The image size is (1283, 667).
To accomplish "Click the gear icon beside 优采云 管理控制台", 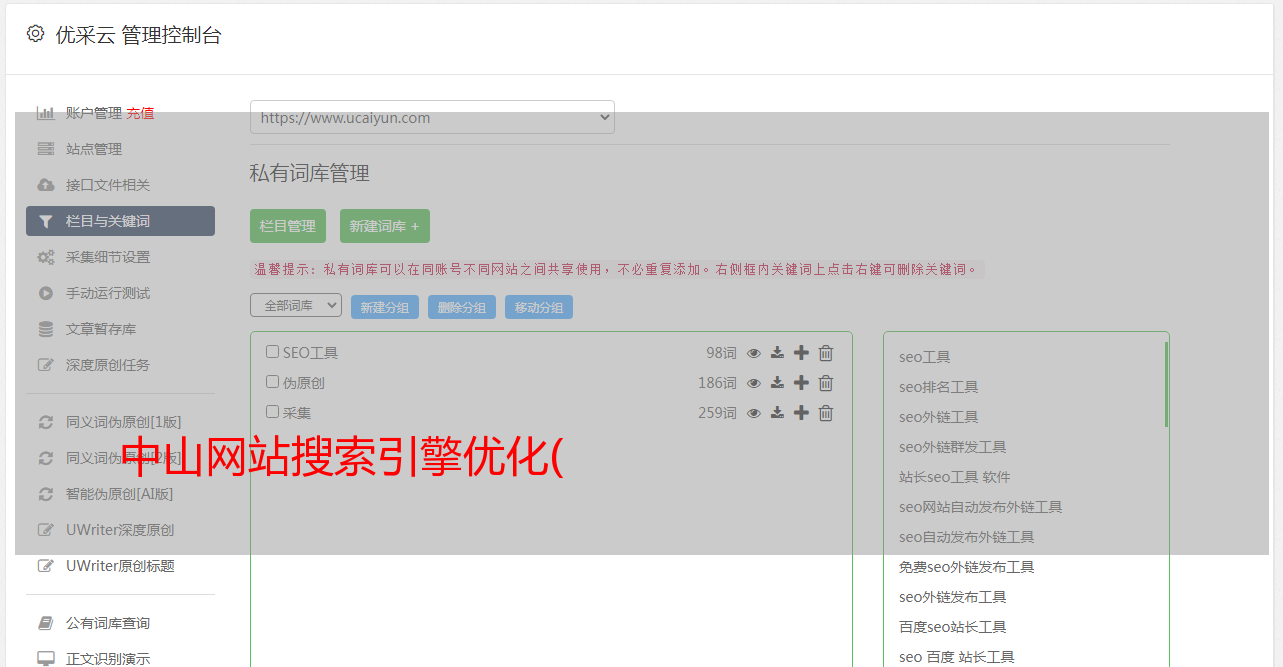I will tap(36, 34).
